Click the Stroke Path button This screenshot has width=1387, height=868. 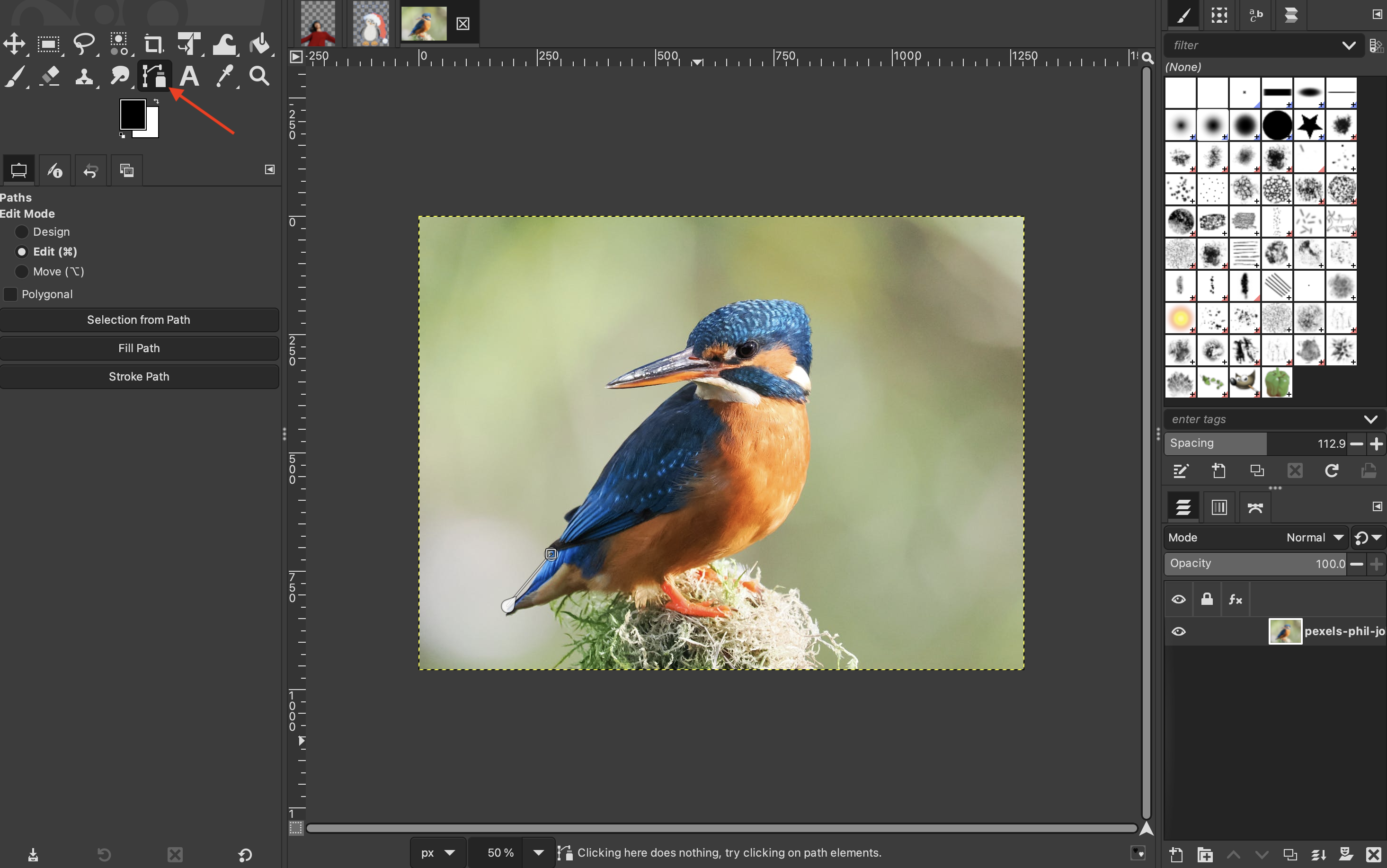coord(139,377)
